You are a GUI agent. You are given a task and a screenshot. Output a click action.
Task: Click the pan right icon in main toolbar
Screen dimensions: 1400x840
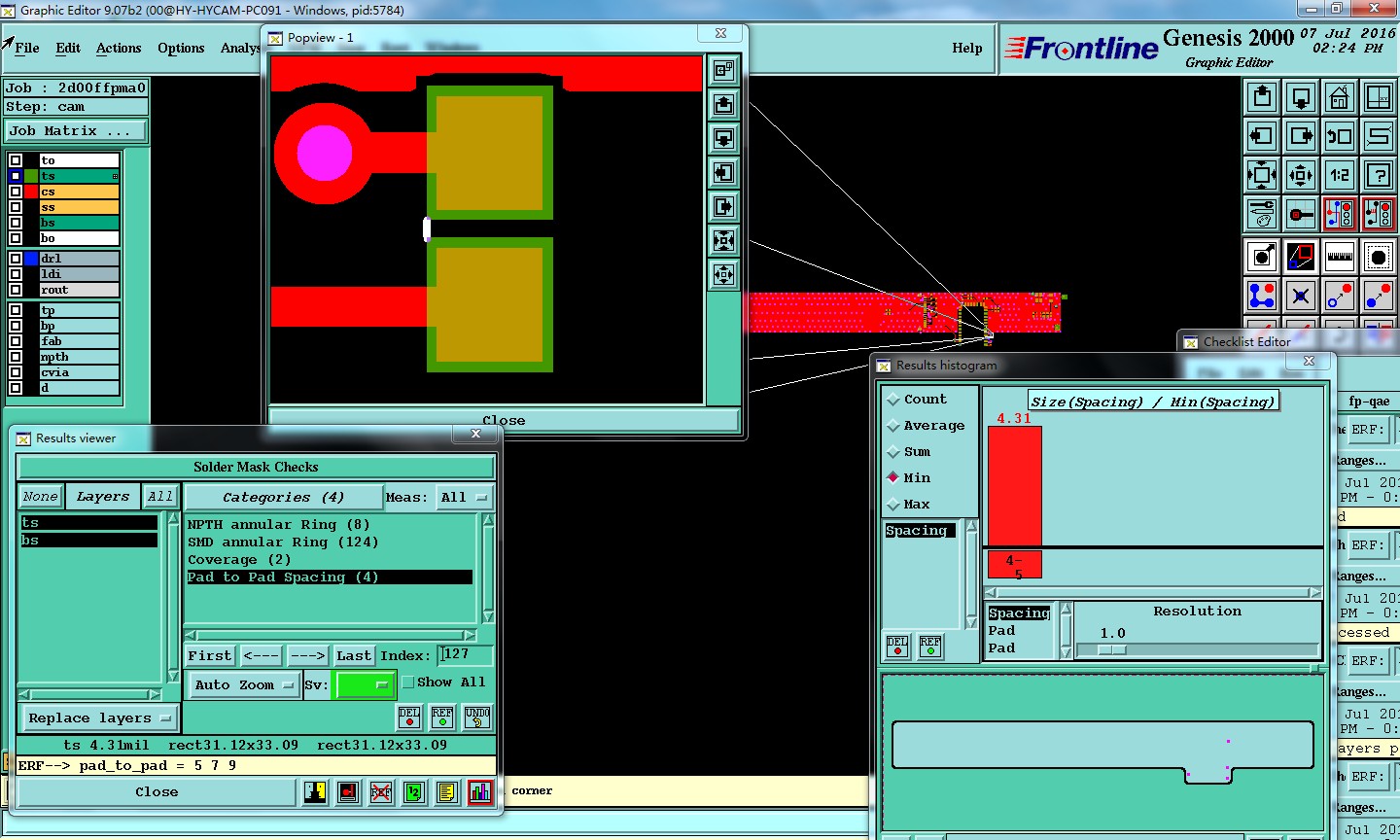pos(1301,136)
